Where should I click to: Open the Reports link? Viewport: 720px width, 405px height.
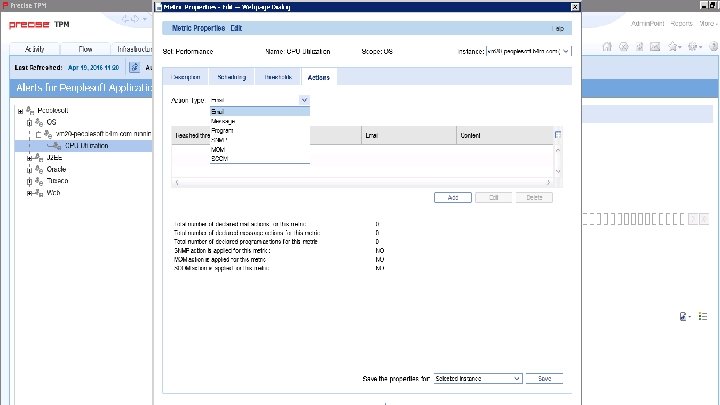click(681, 23)
